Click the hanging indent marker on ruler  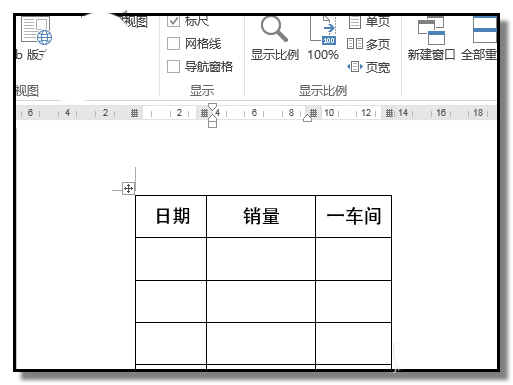(212, 118)
